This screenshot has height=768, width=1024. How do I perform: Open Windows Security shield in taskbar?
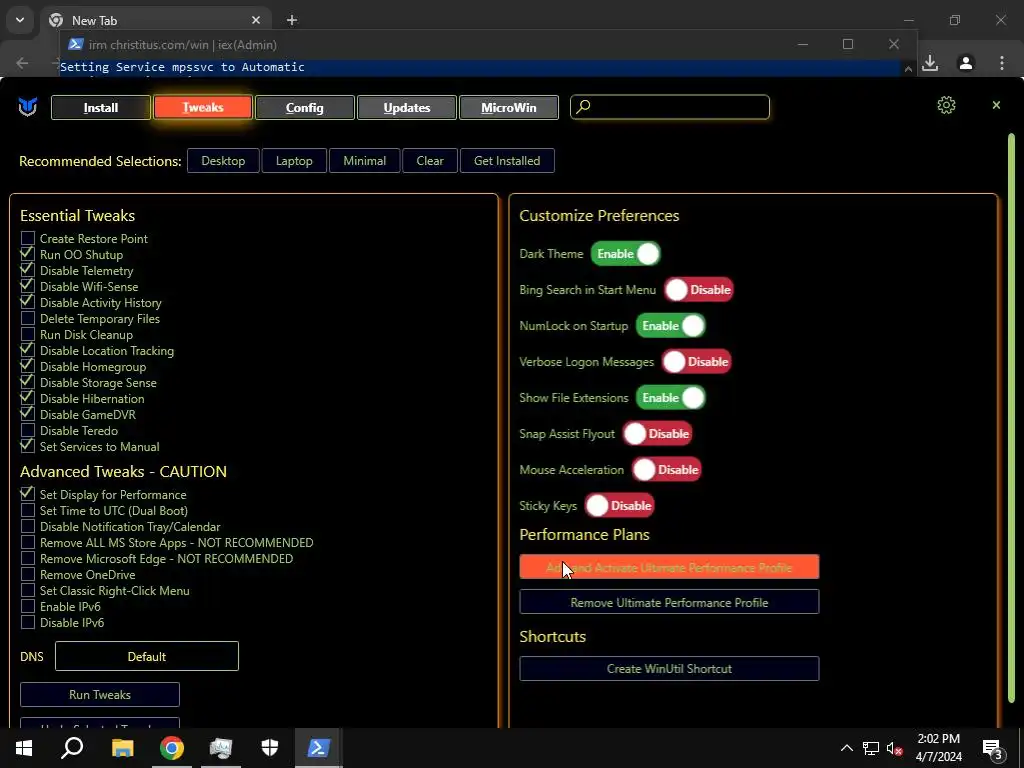point(270,748)
